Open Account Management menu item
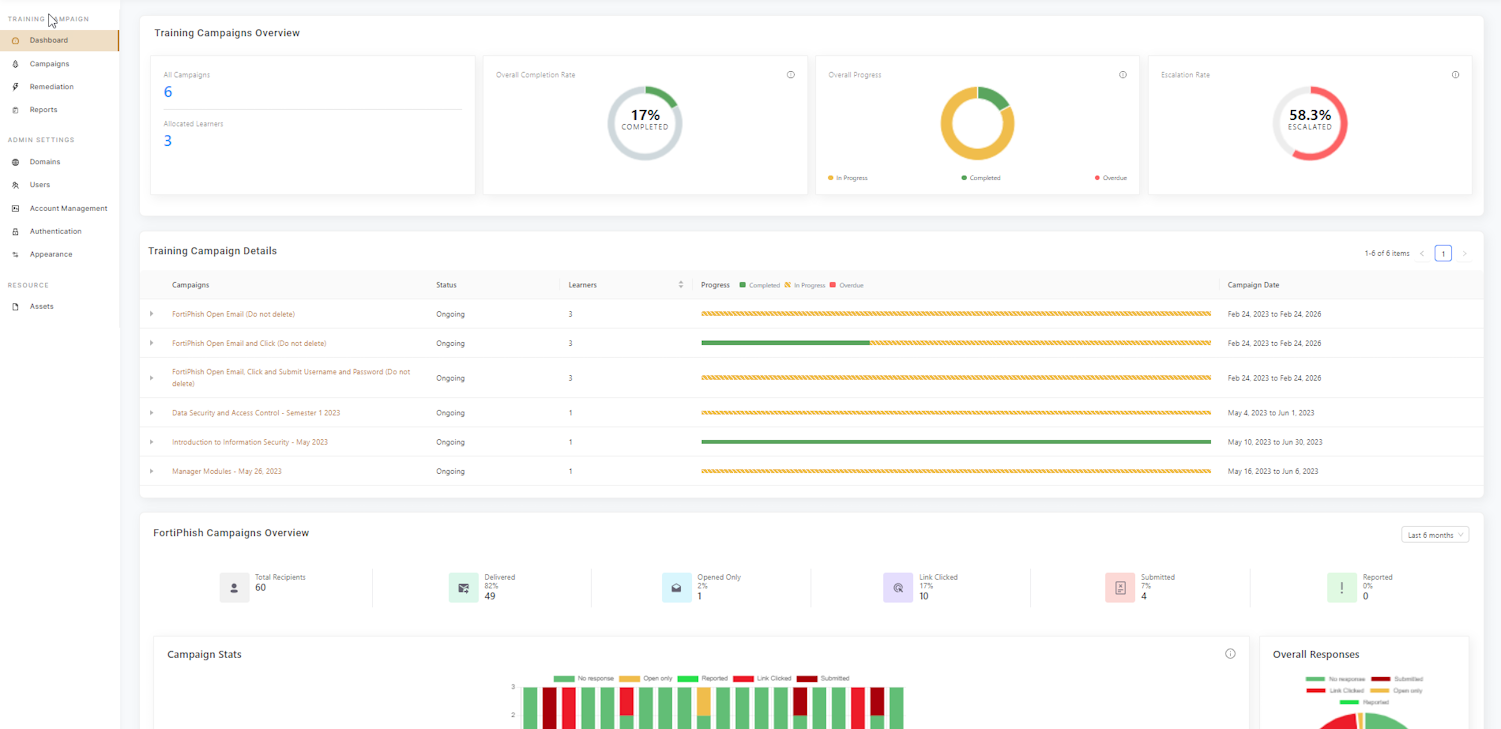 pos(68,208)
